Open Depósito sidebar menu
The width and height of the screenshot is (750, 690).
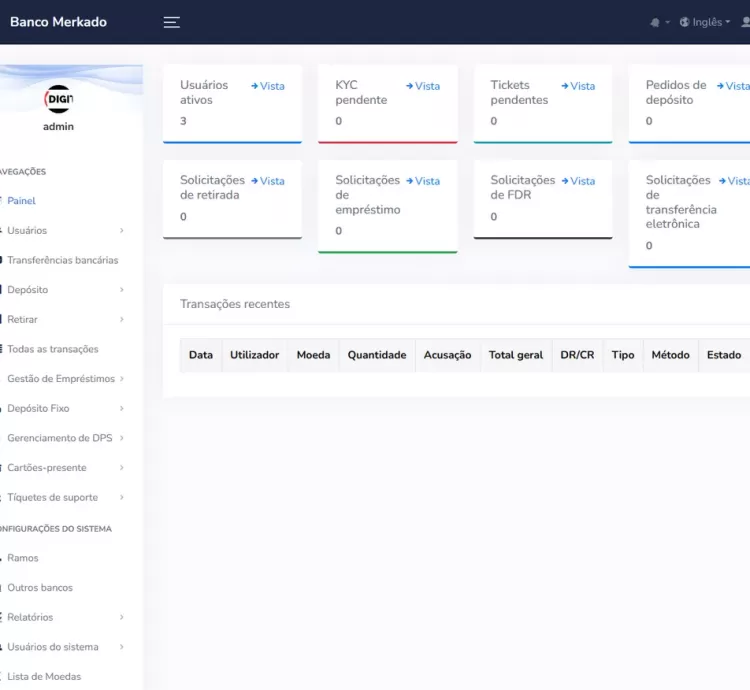tap(27, 290)
